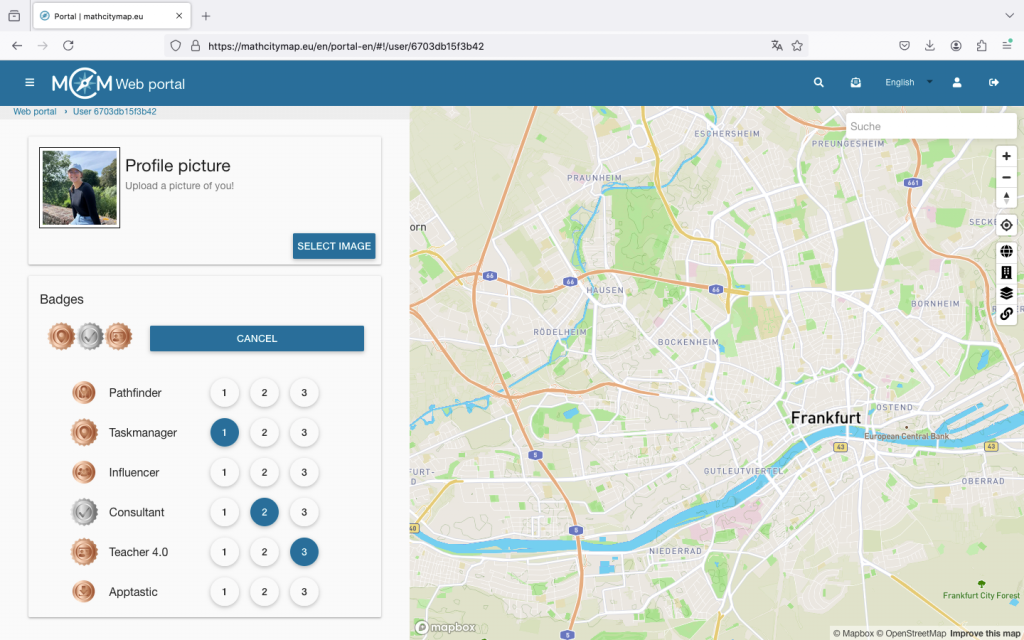Open the English language dropdown
The width and height of the screenshot is (1024, 640).
(x=908, y=83)
